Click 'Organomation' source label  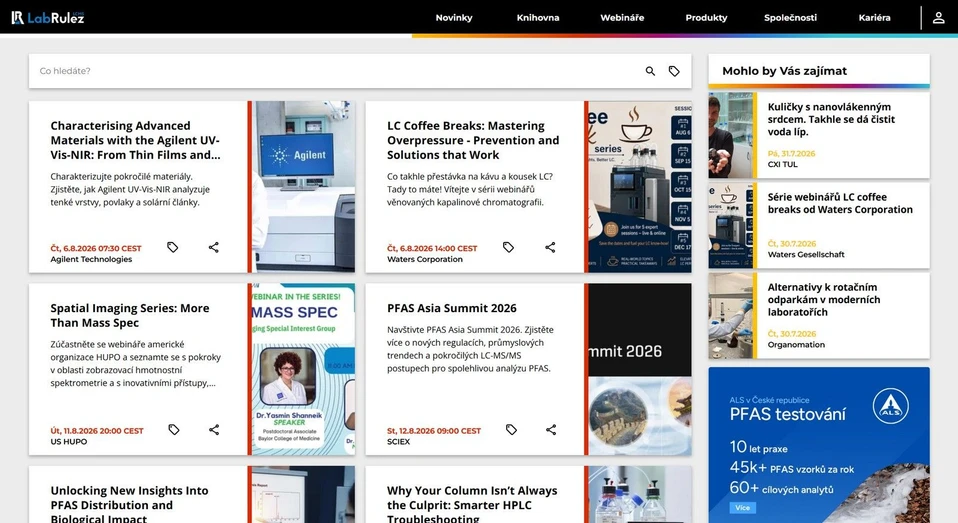tap(796, 345)
